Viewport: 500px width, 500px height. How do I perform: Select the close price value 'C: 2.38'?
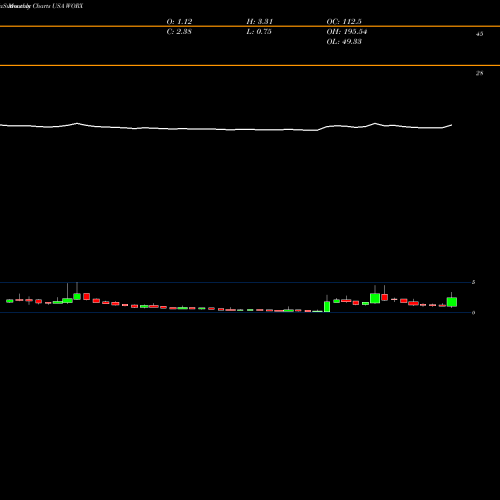coord(179,32)
